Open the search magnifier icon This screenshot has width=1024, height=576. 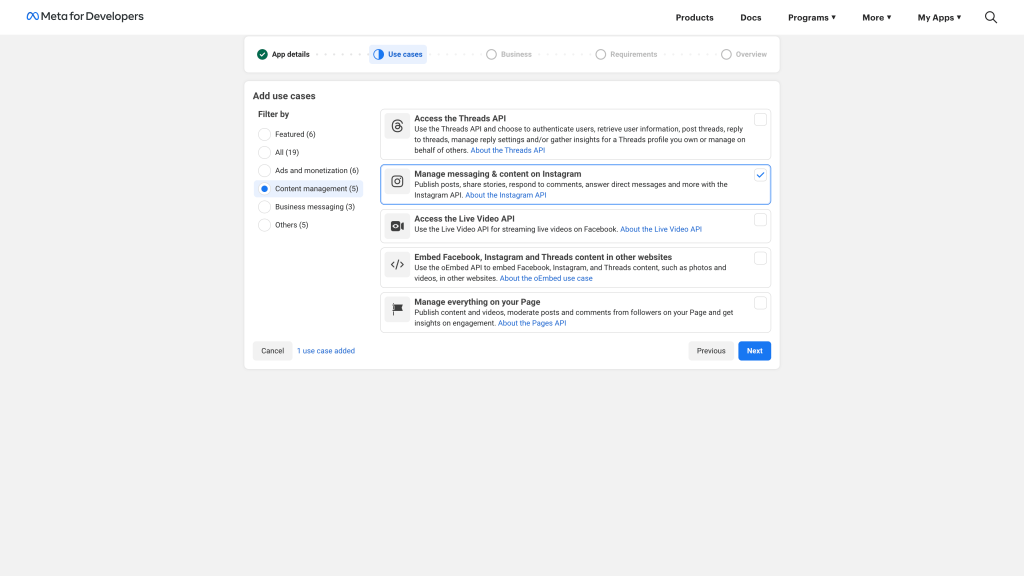point(991,17)
